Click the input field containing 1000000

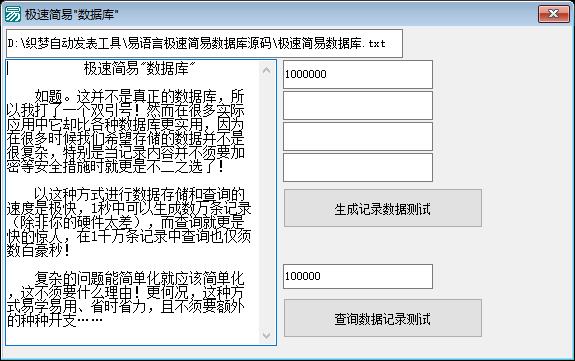(x=358, y=74)
